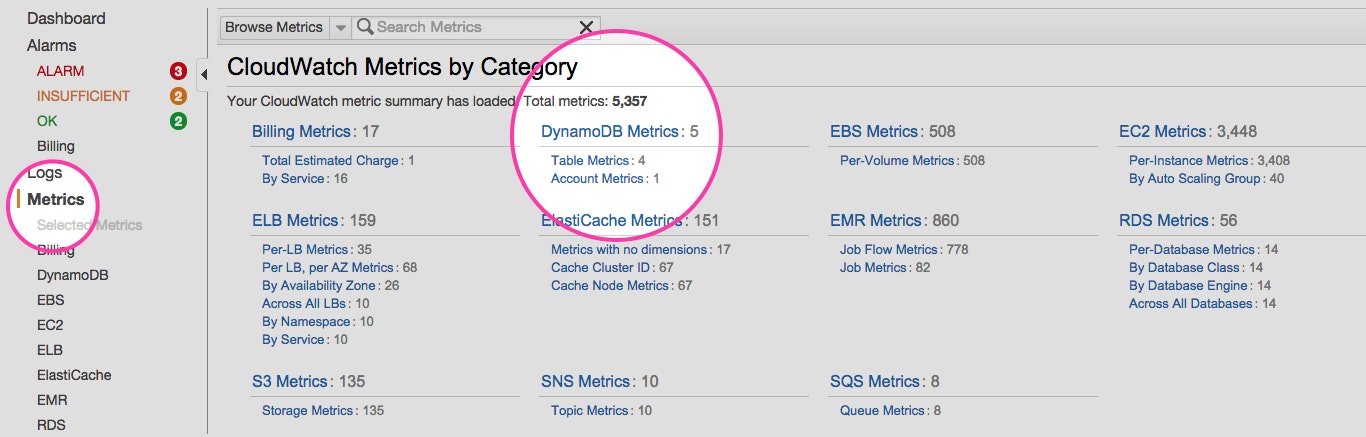Click the green OK count badge
Viewport: 1366px width, 437px height.
tap(178, 121)
